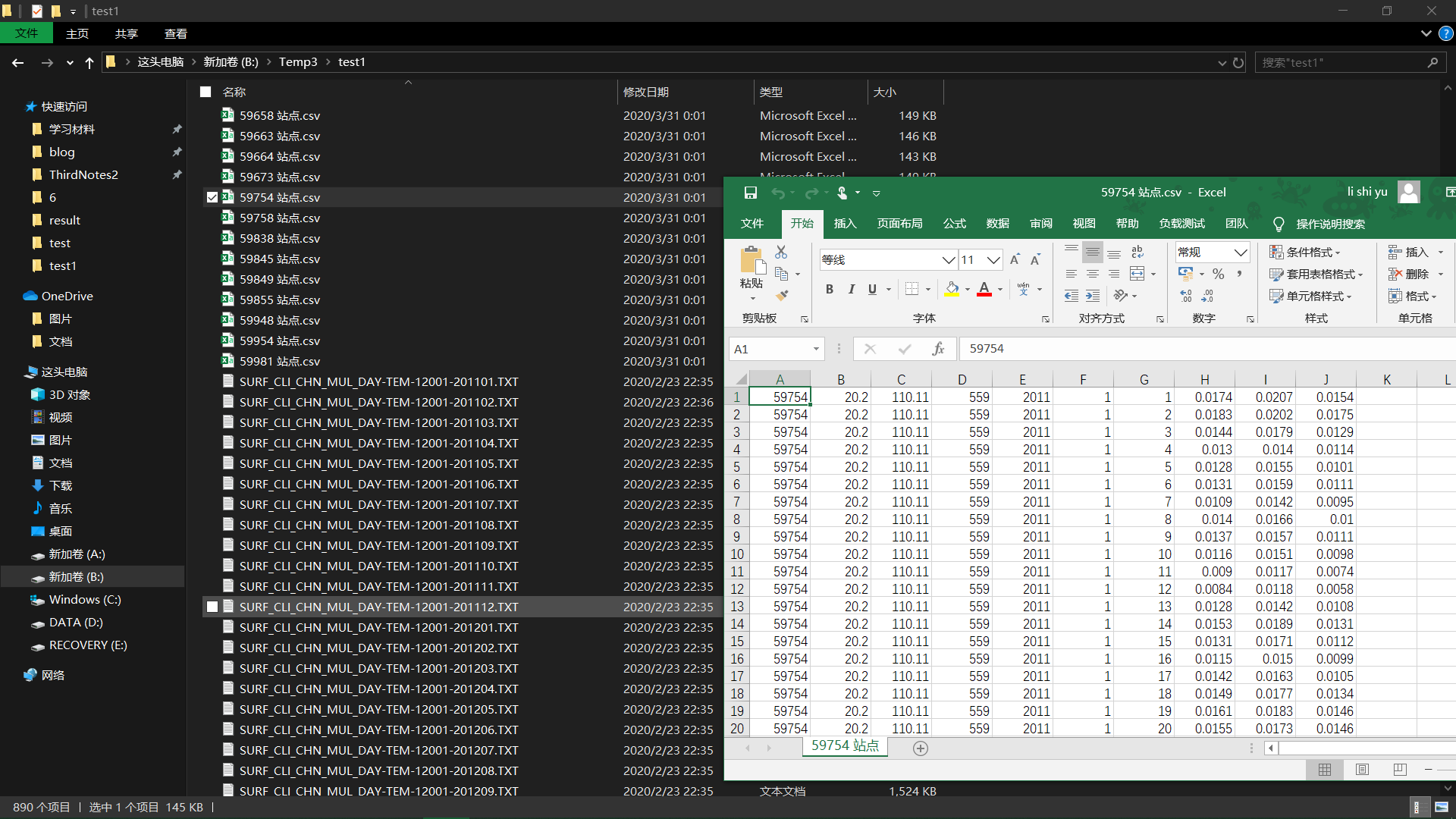The image size is (1456, 819).
Task: Click the Comma Style icon
Action: coord(1239,274)
